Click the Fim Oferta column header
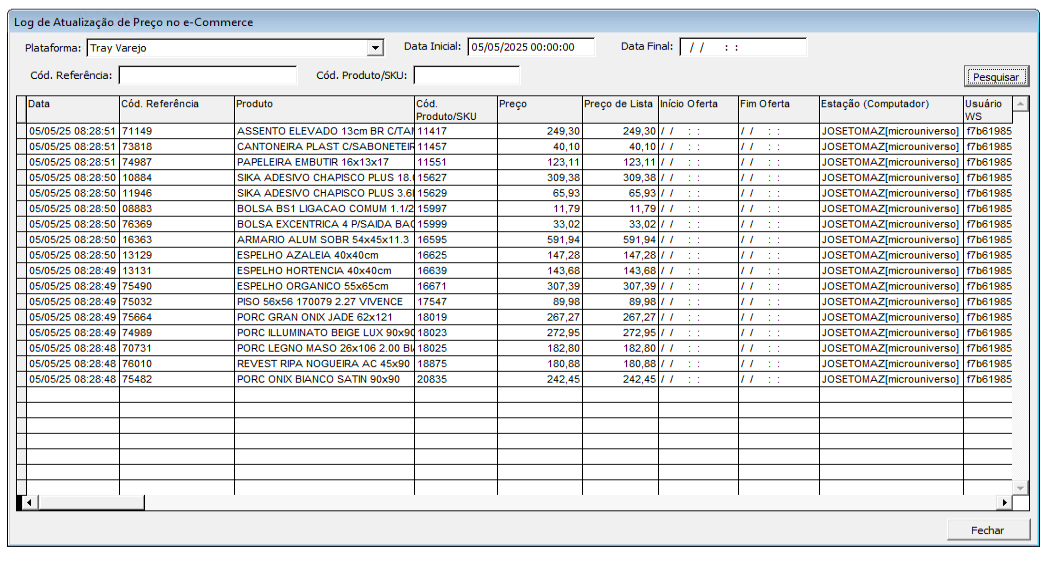1059x561 pixels. click(x=779, y=109)
